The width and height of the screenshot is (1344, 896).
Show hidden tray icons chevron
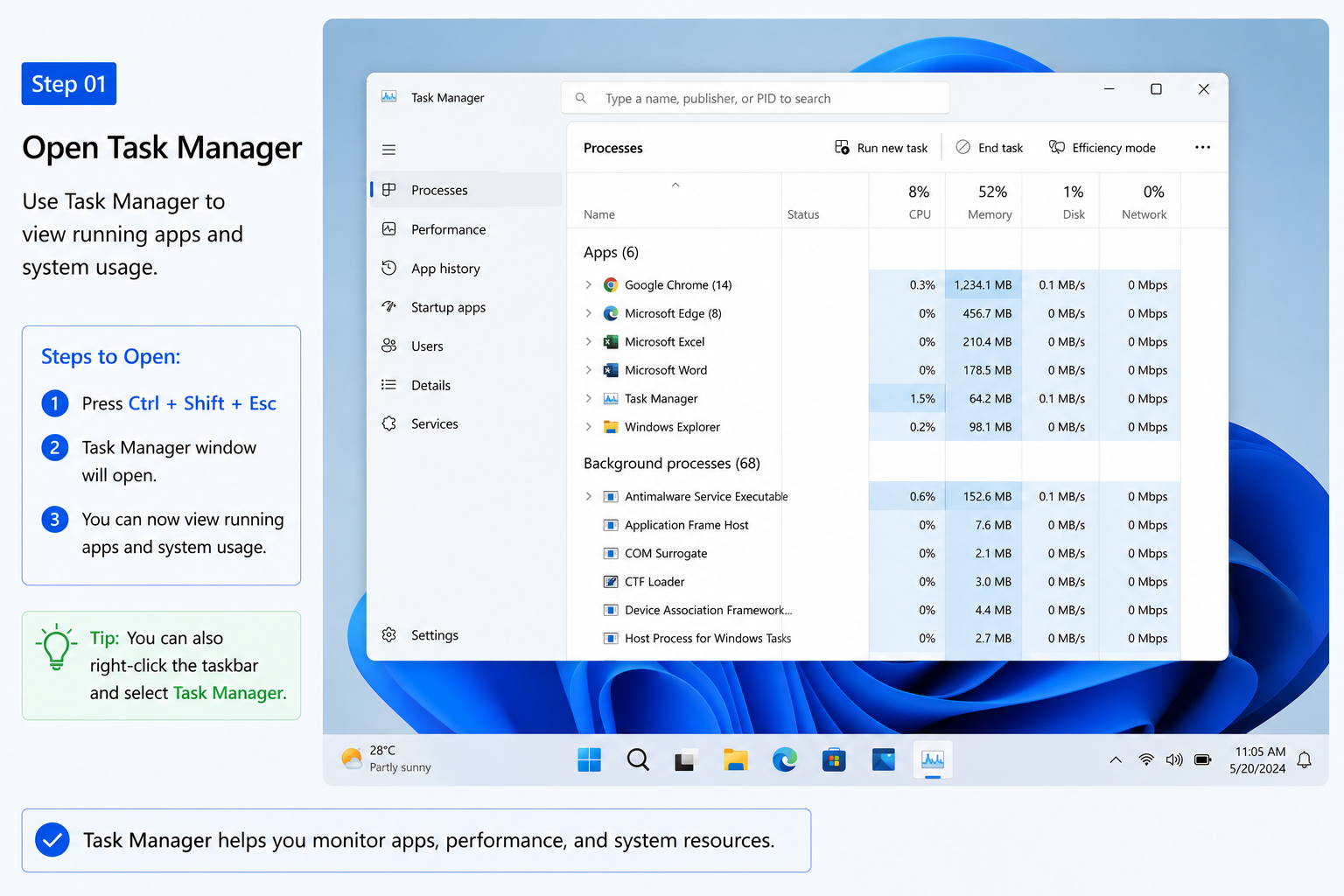[1116, 759]
